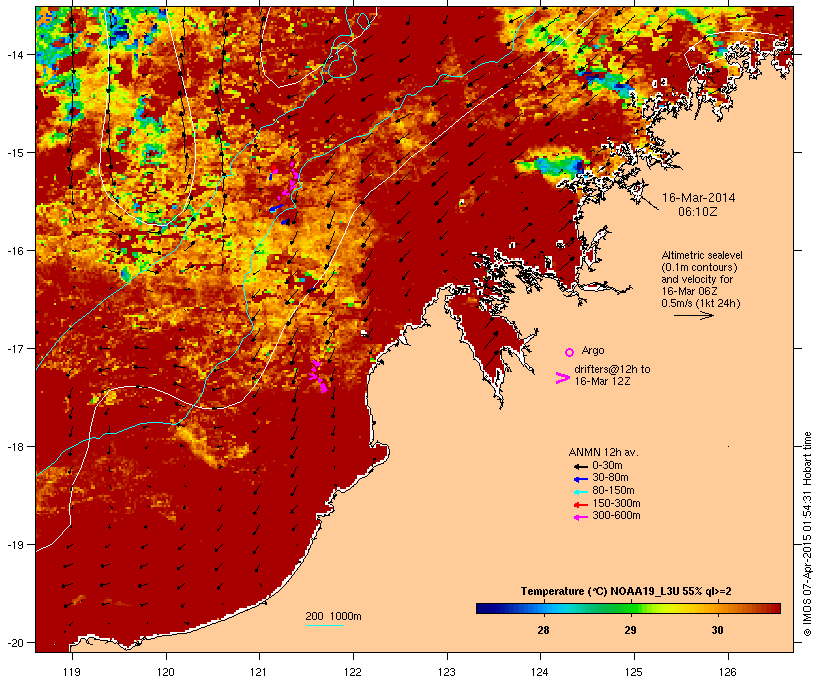The image size is (820, 680).
Task: Click the magenta Argo circle legend symbol
Action: (570, 352)
